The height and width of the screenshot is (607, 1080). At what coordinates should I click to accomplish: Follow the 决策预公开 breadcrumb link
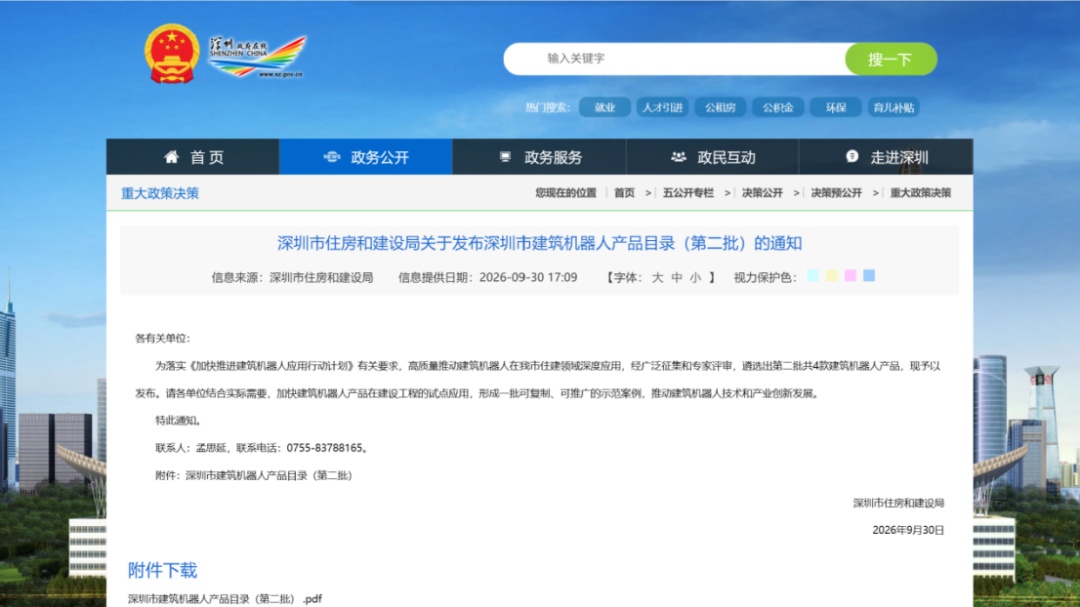point(836,193)
